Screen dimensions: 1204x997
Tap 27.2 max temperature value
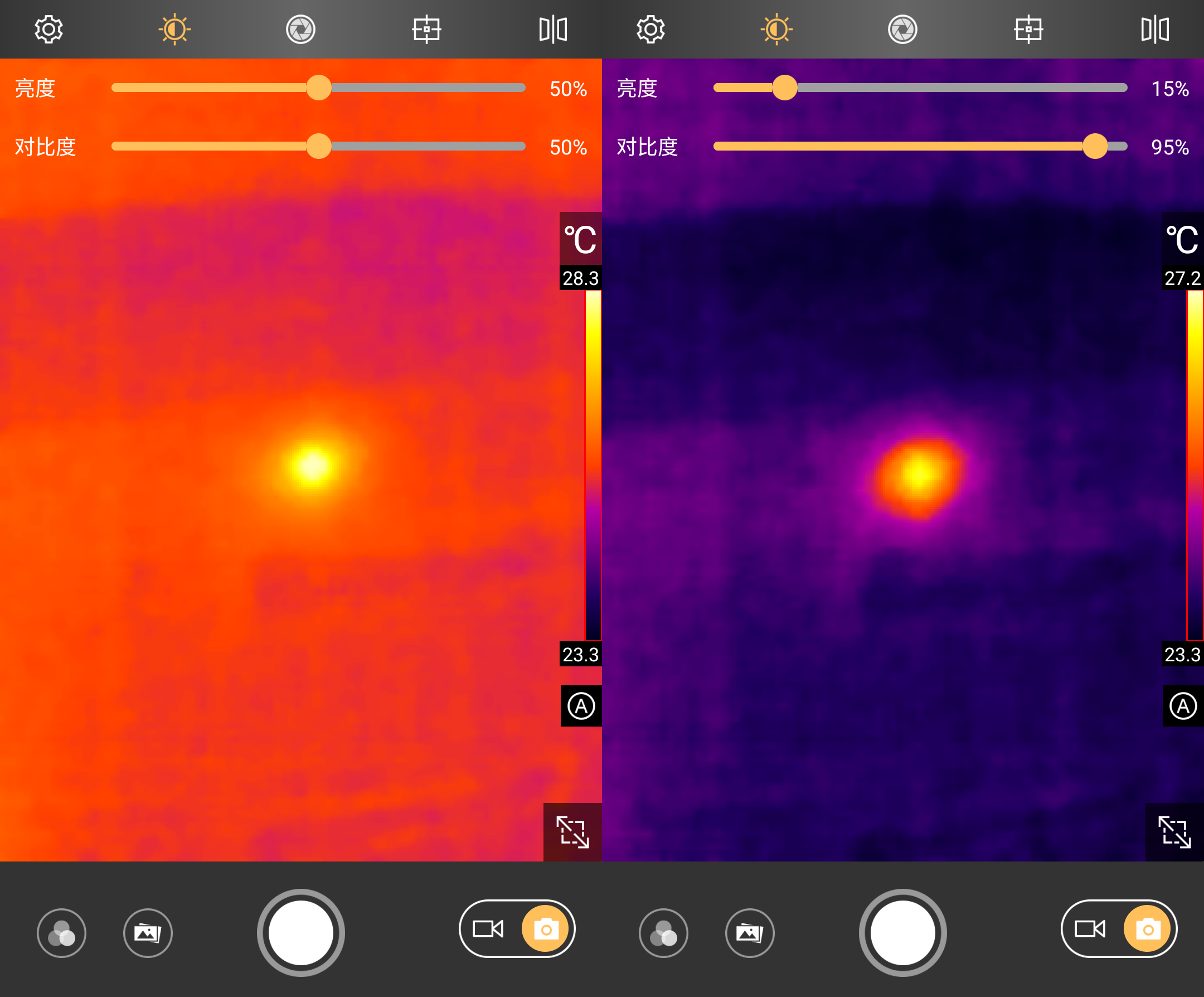pos(1182,278)
